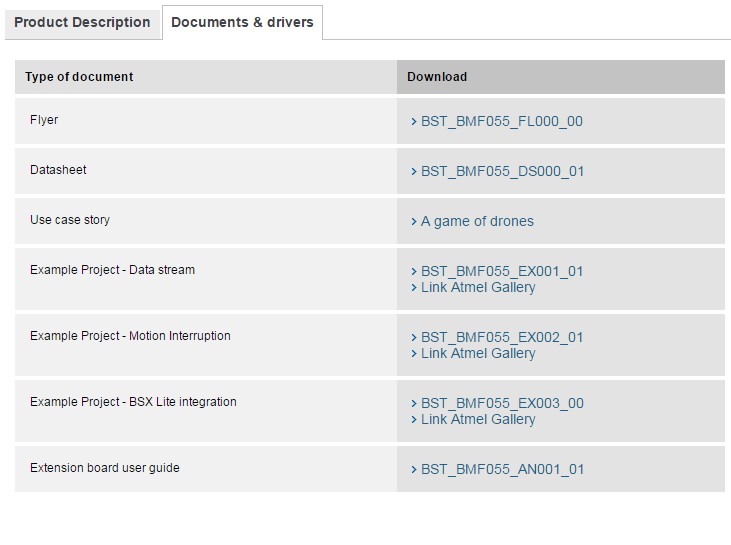This screenshot has width=731, height=545.
Task: Download BST_BMF055_EX001_01 example project
Action: click(502, 271)
